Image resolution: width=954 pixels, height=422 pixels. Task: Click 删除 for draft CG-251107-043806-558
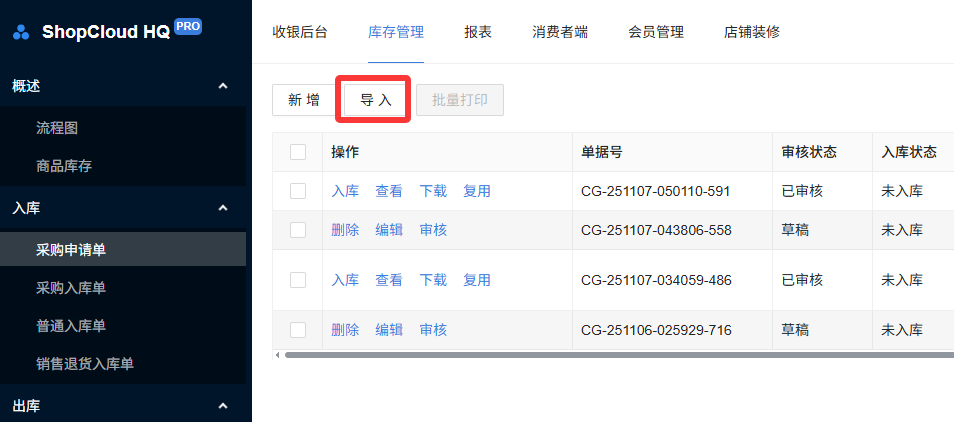click(x=345, y=230)
